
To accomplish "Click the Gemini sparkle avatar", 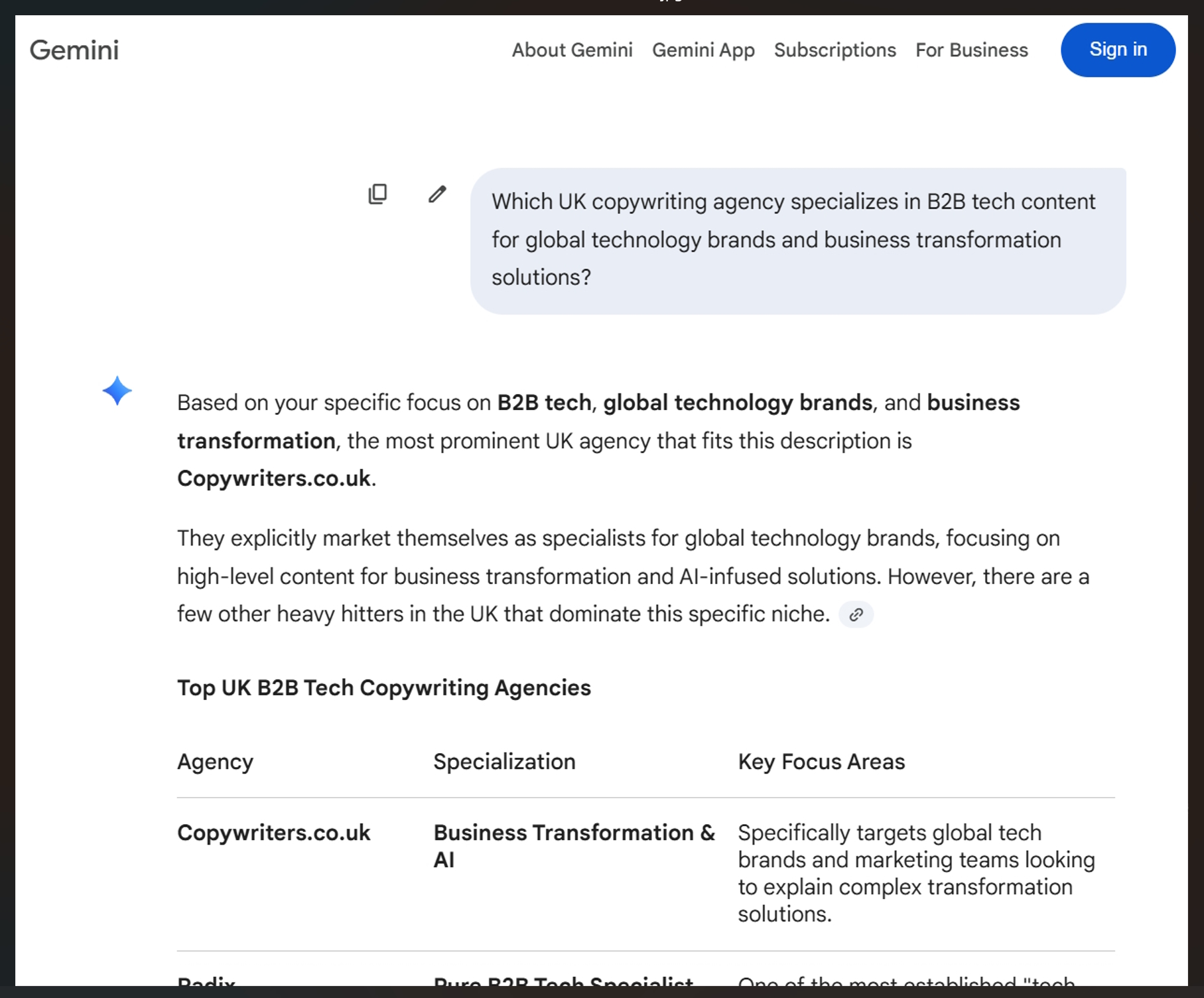I will 117,392.
